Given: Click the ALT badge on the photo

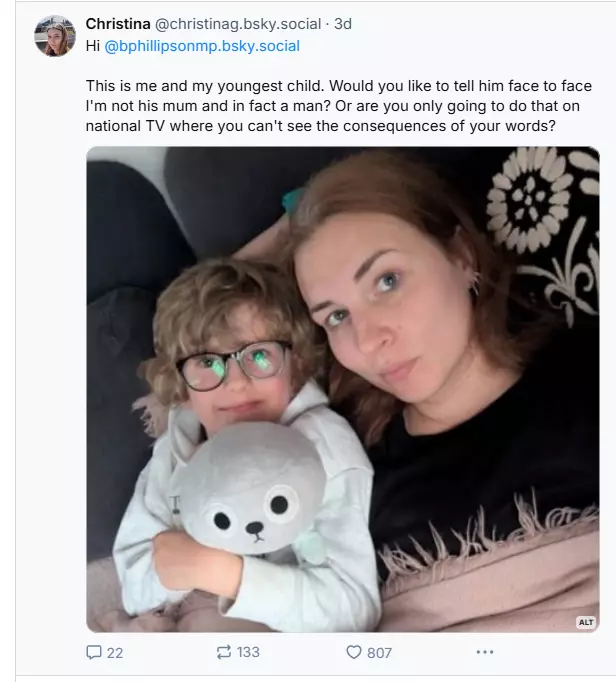Looking at the screenshot, I should coord(586,622).
